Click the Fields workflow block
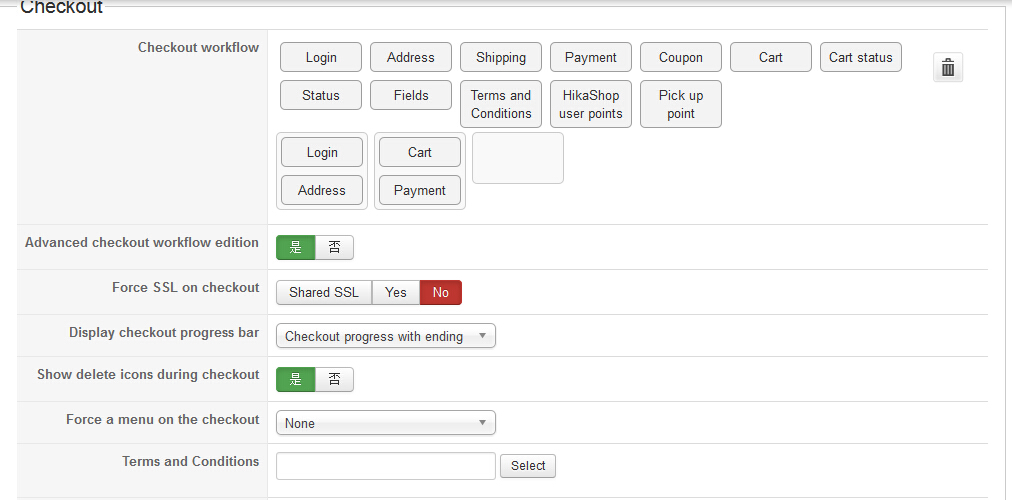The height and width of the screenshot is (500, 1012). (x=411, y=95)
